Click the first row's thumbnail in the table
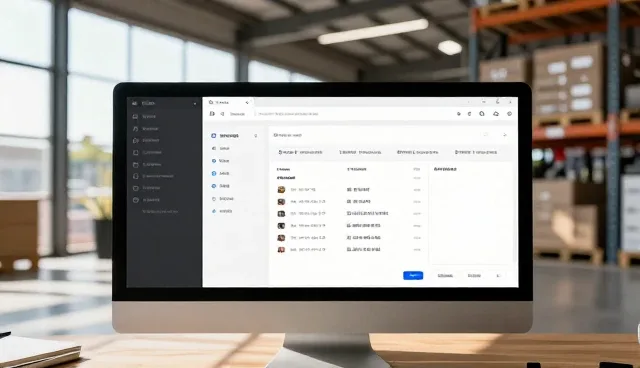This screenshot has height=368, width=640. [x=281, y=190]
